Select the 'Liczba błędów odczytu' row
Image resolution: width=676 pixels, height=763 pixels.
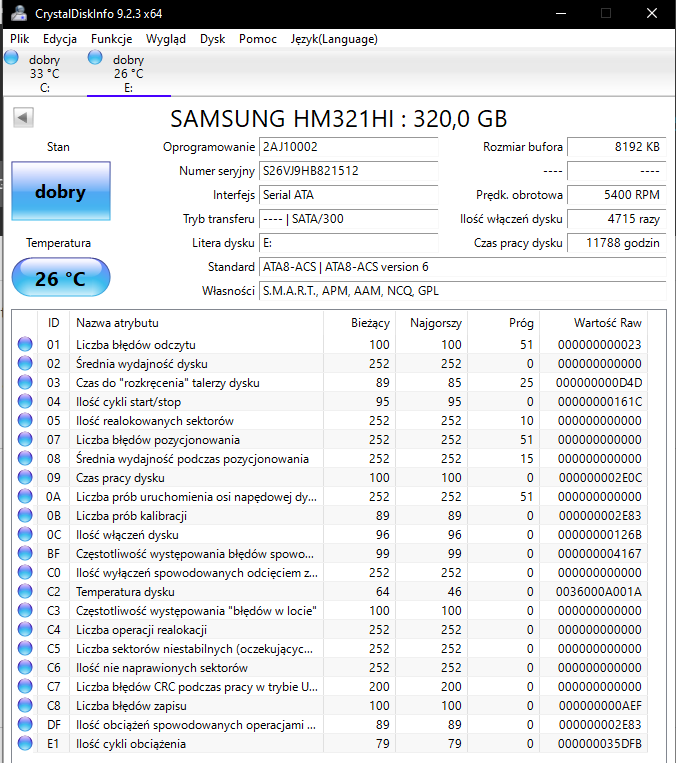(330, 344)
